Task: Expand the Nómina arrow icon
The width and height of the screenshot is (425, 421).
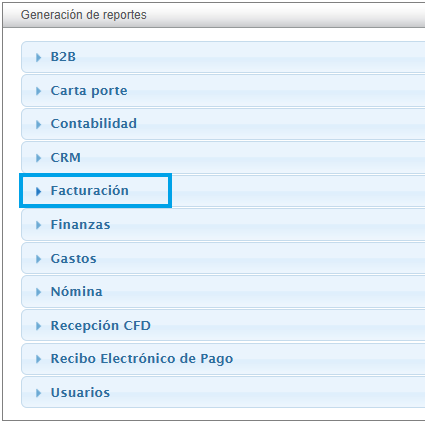Action: (38, 292)
